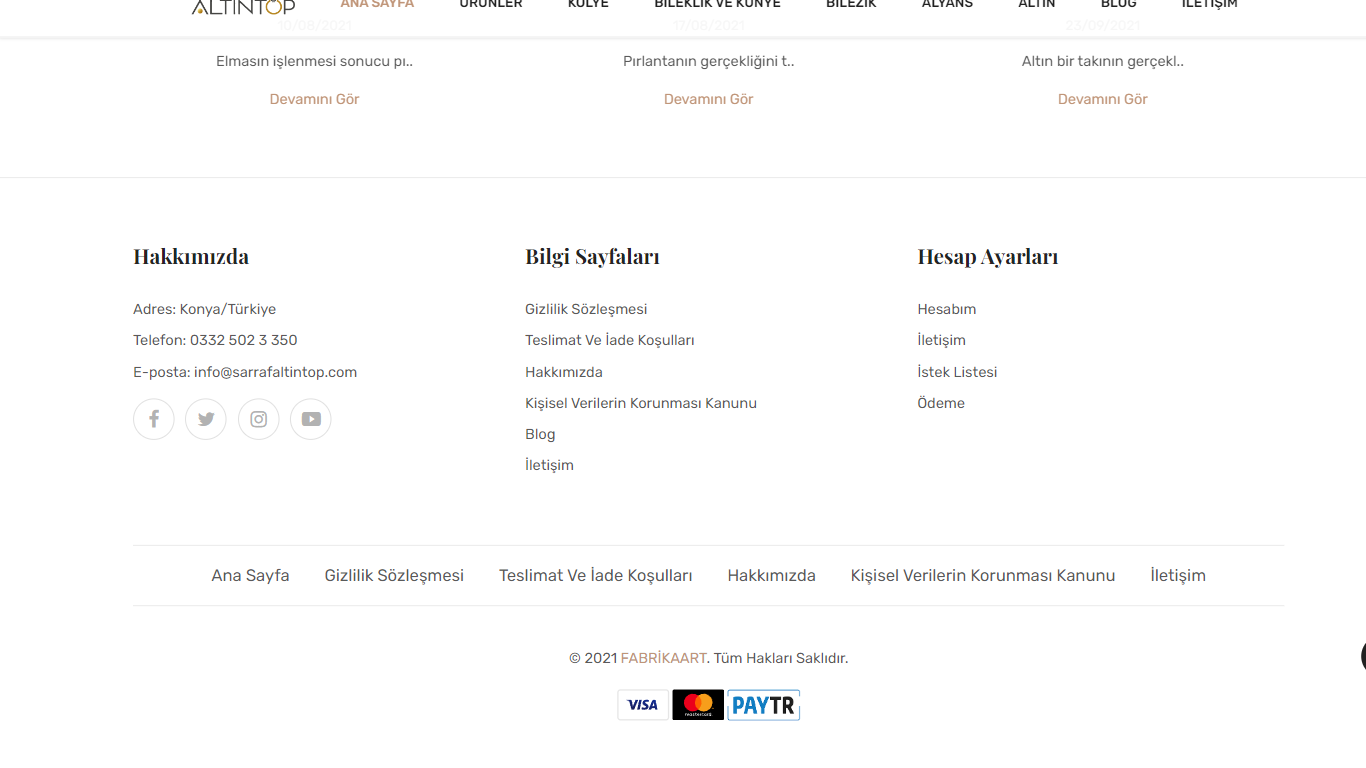
Task: Click the Twitter bird icon
Action: (206, 419)
